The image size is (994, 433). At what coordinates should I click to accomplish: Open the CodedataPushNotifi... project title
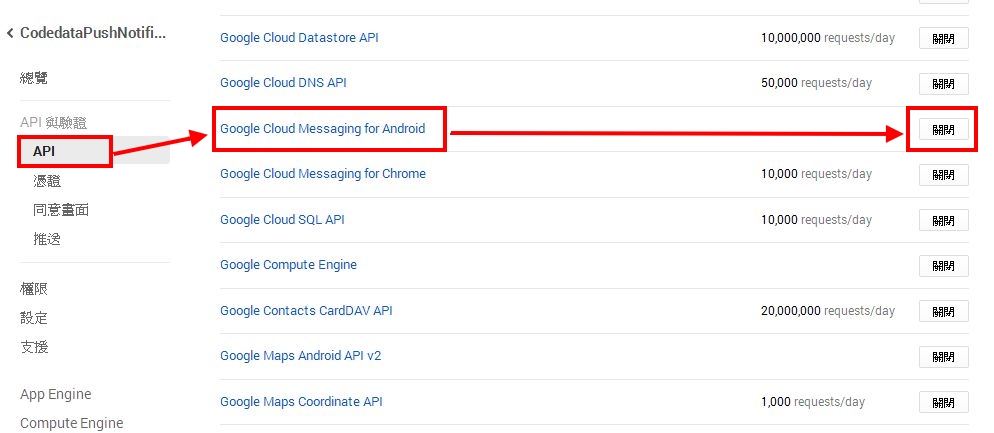93,33
